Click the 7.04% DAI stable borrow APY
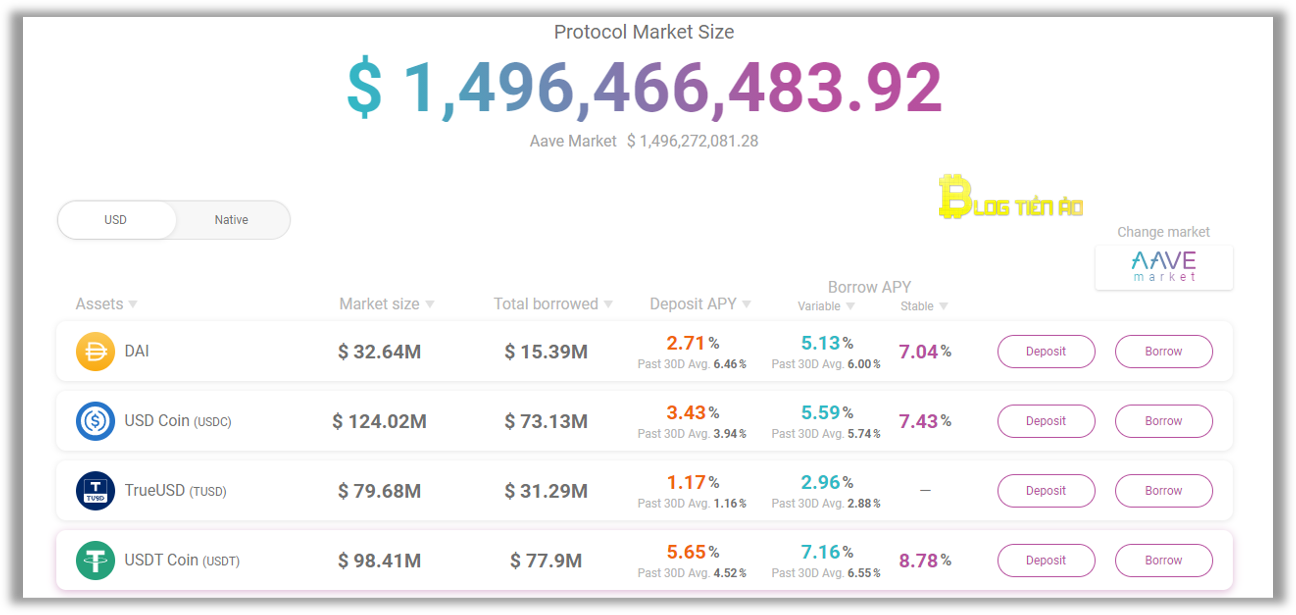The width and height of the screenshot is (1296, 615). pos(925,352)
